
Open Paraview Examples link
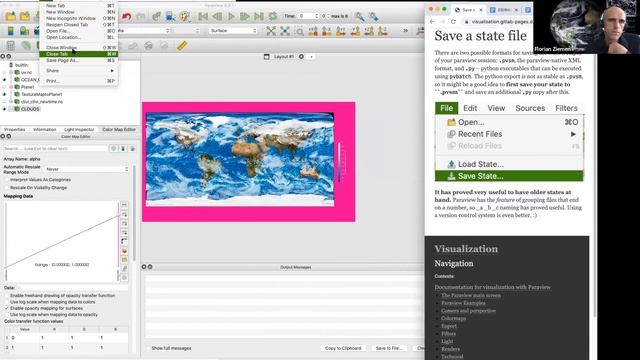coord(463,303)
